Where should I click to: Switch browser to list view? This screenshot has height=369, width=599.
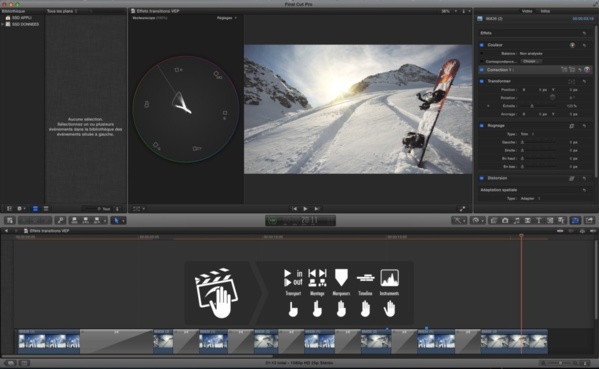[46, 209]
